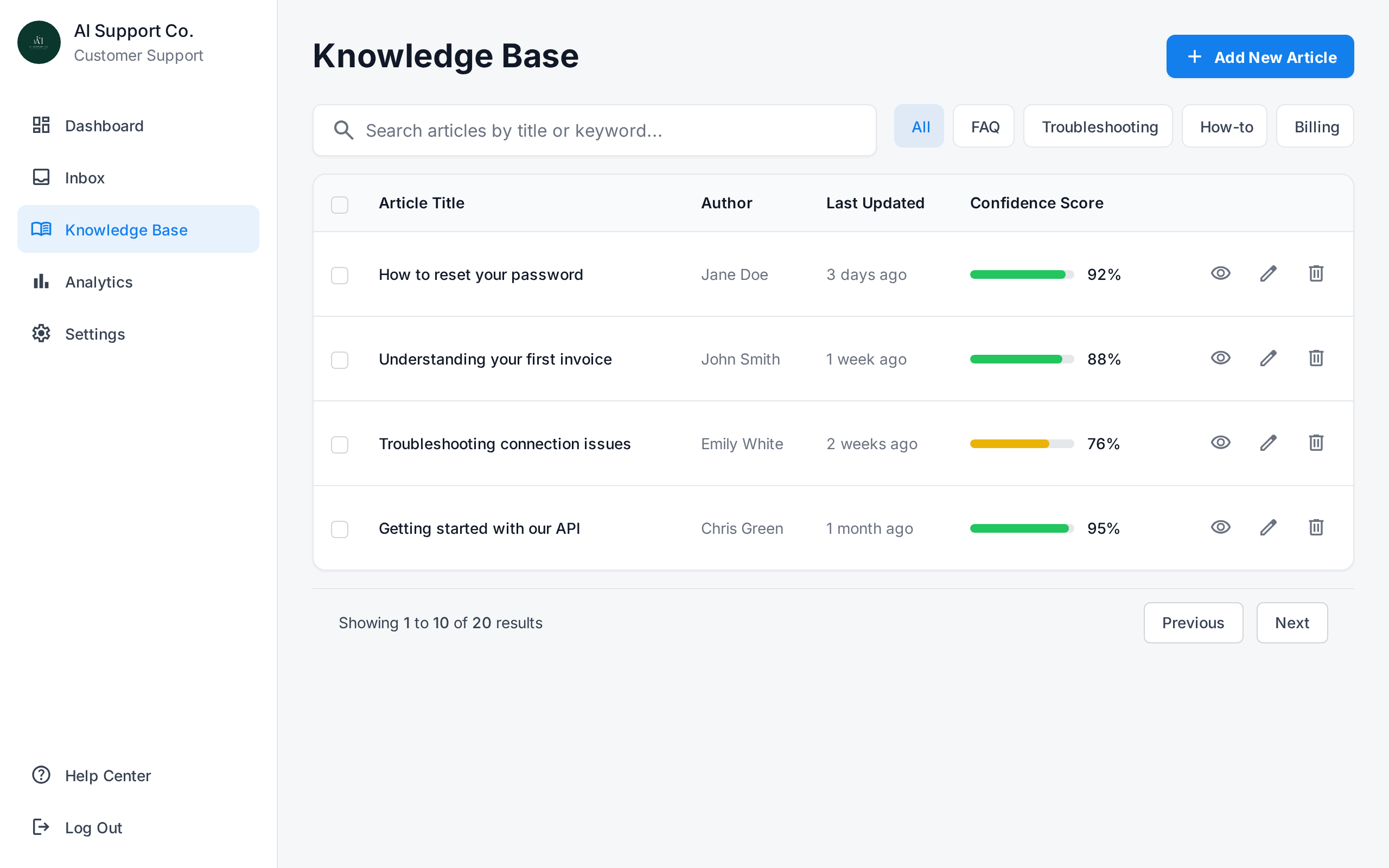The image size is (1389, 868).
Task: Open the Billing category filter
Action: point(1315,126)
